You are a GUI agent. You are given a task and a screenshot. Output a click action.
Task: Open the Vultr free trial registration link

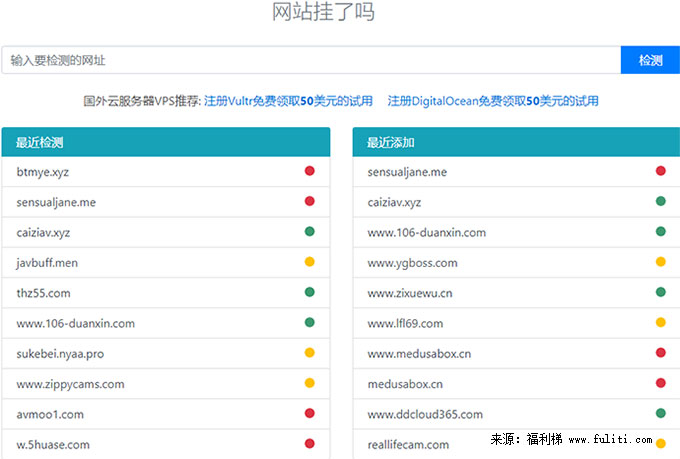288,101
